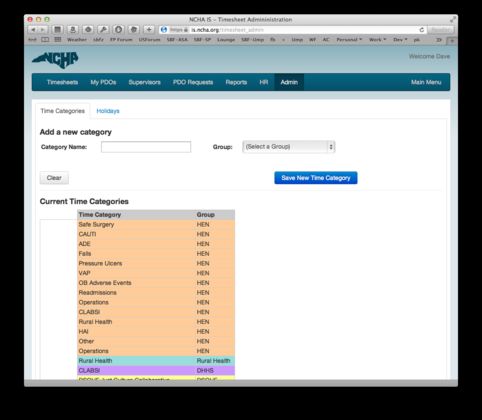Click the Save New Time Category button
The image size is (482, 420).
[316, 178]
